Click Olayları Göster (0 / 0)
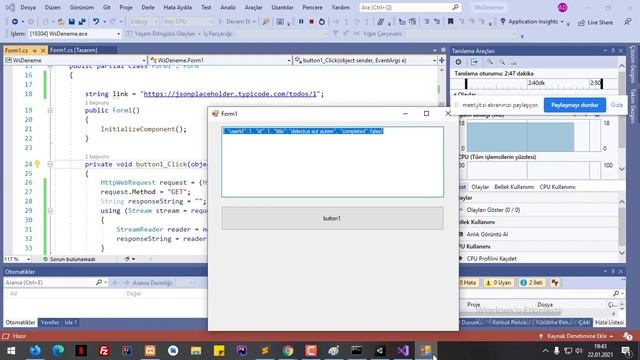The width and height of the screenshot is (640, 360). click(x=493, y=210)
